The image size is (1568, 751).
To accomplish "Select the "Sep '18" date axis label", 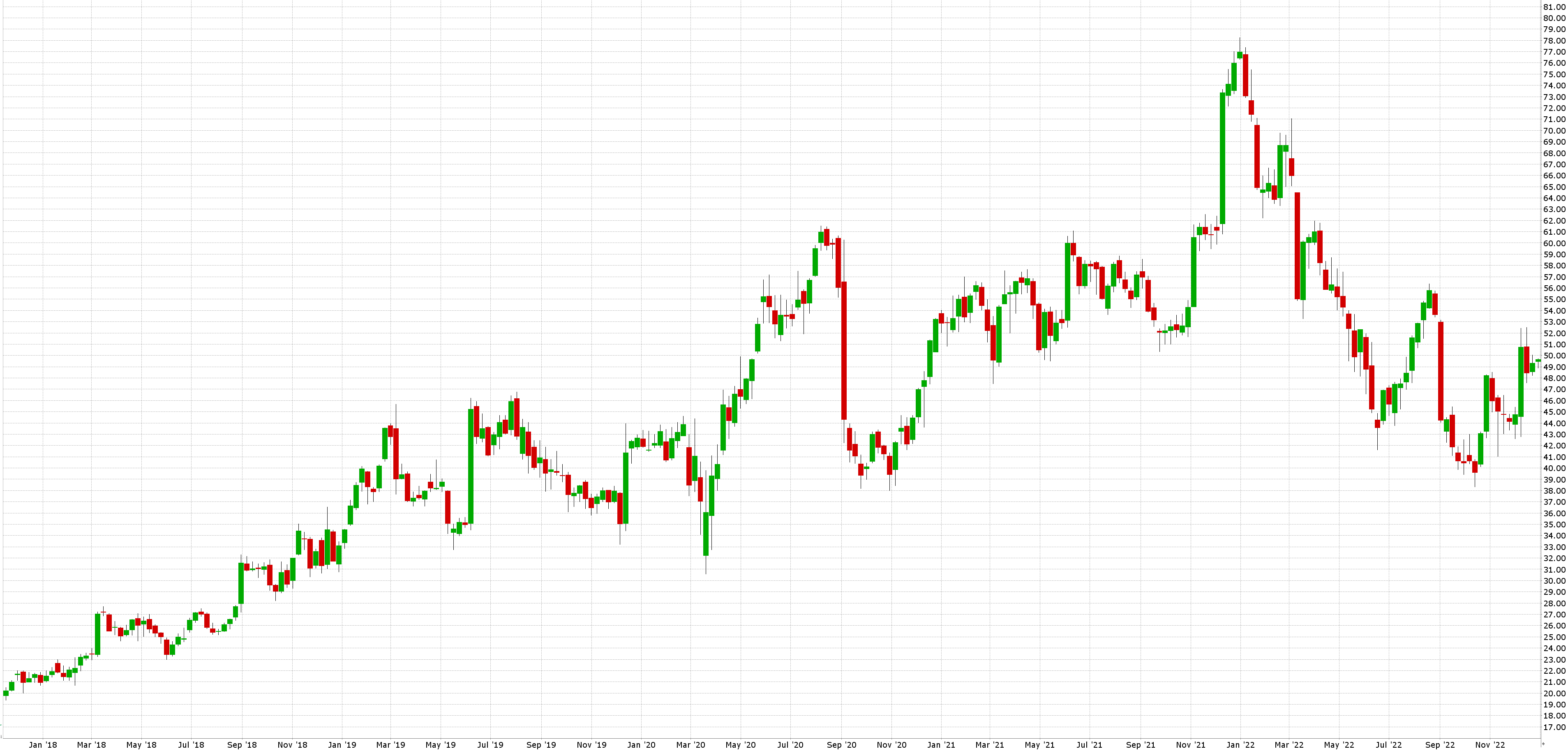I will pos(242,745).
